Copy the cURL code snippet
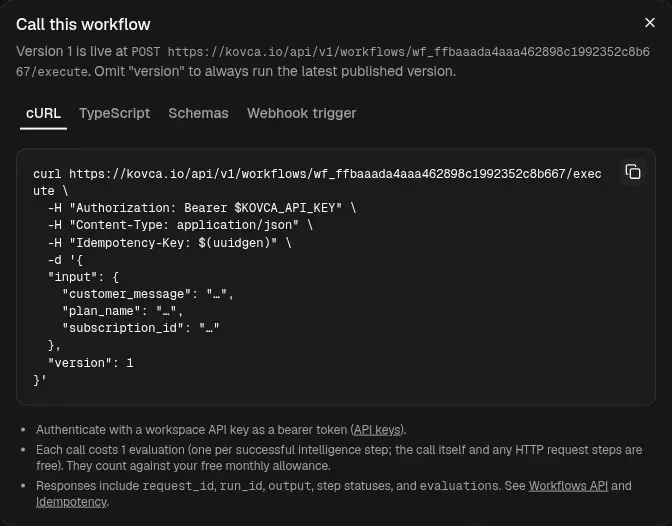This screenshot has width=672, height=526. [x=633, y=172]
